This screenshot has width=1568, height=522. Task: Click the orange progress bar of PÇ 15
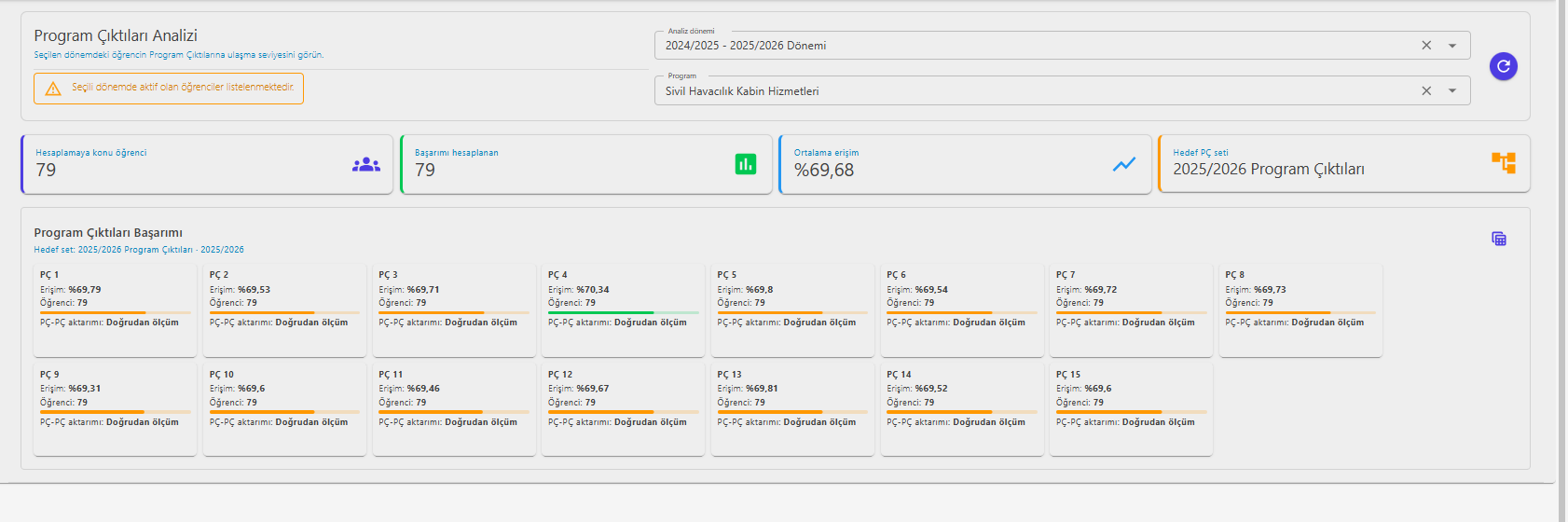1131,412
